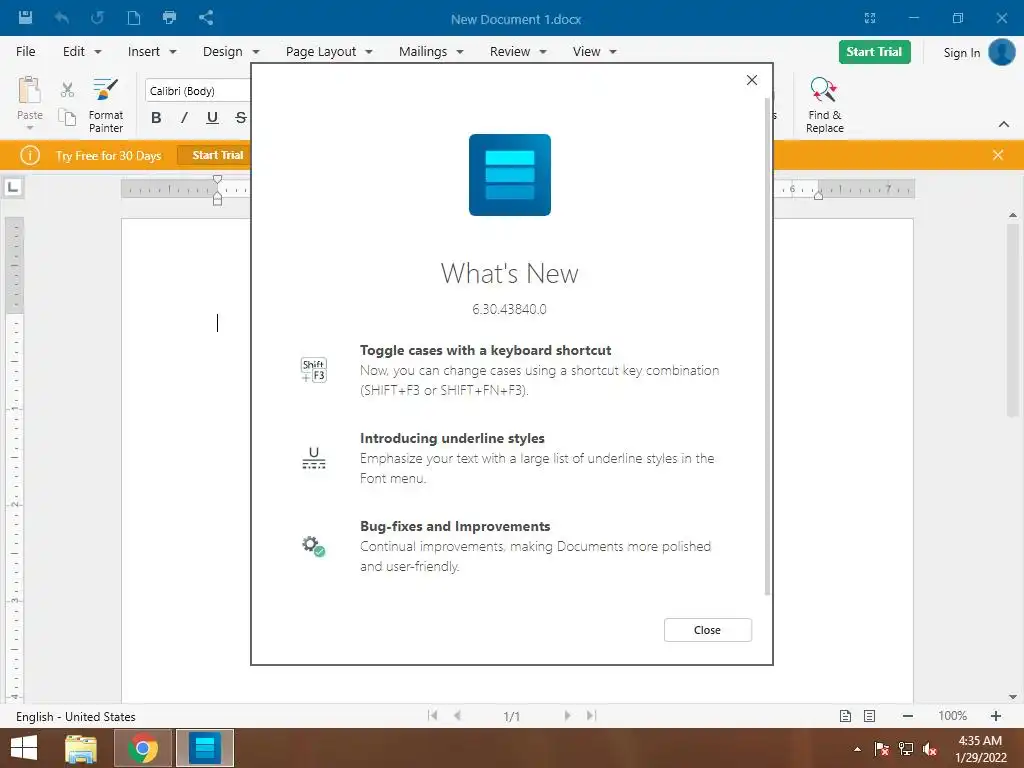Select the Format Painter tool
The image size is (1024, 768).
pos(105,104)
